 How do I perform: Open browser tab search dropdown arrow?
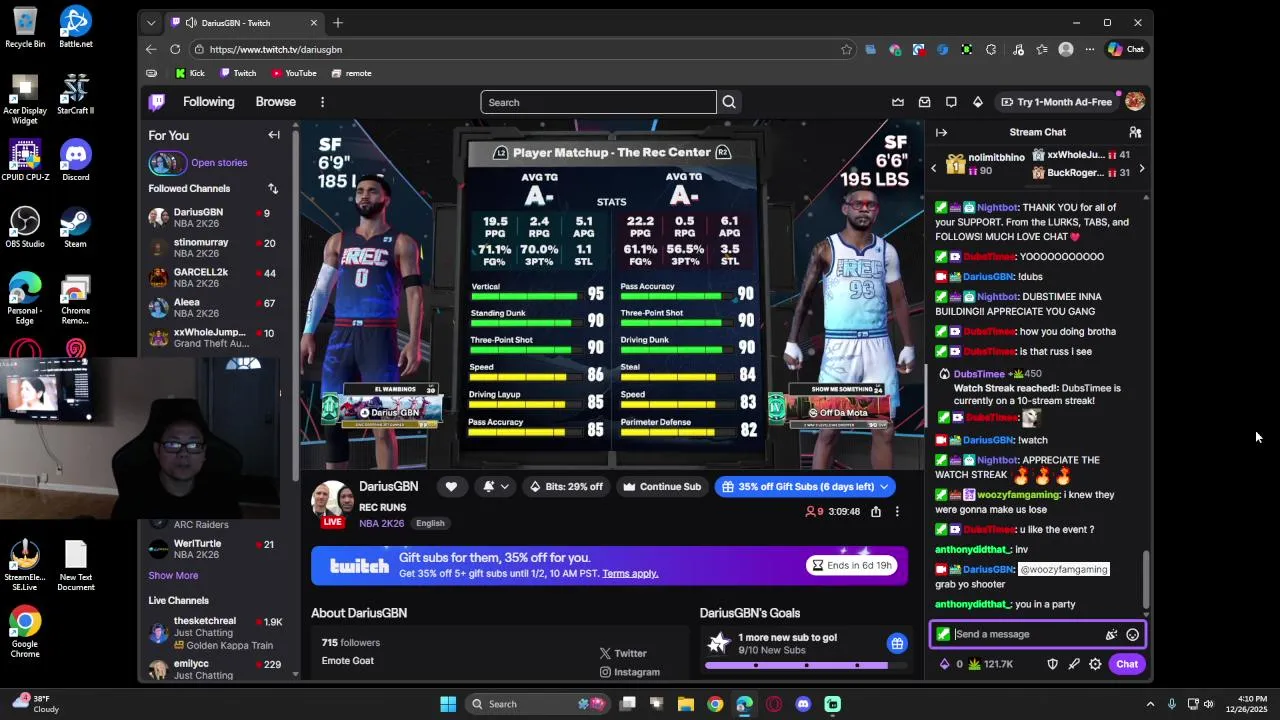pos(151,23)
